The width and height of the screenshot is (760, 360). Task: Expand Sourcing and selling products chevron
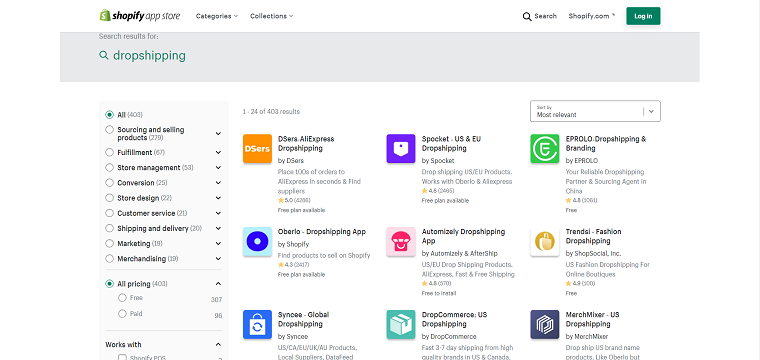[218, 134]
